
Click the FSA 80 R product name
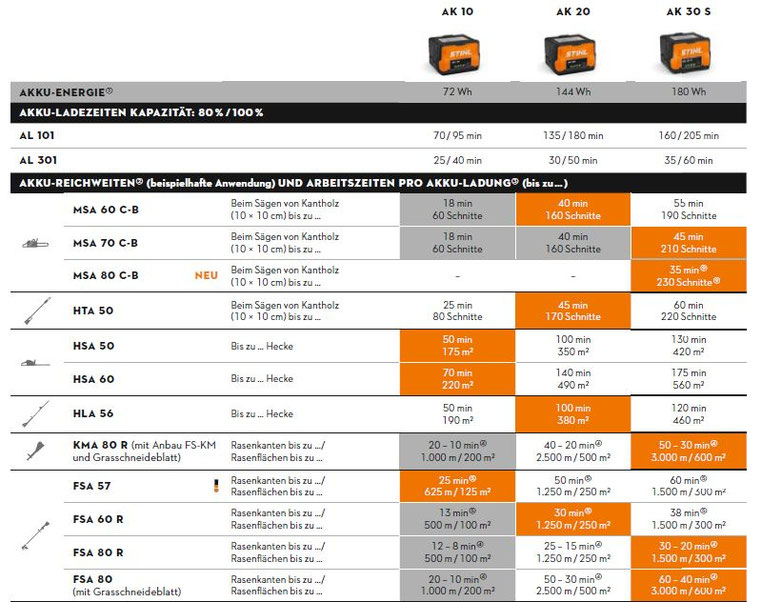click(98, 552)
